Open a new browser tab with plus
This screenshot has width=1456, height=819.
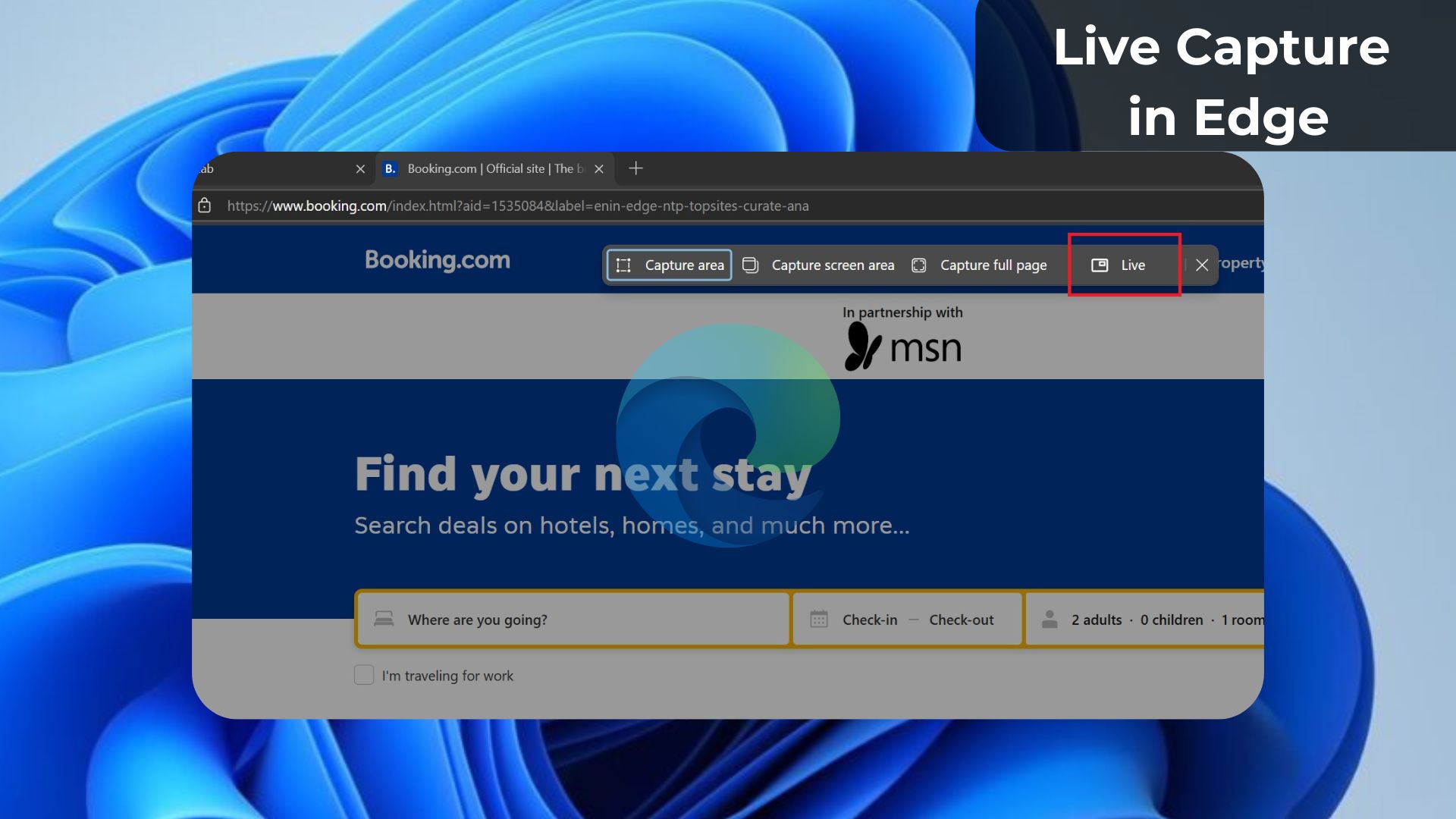coord(635,168)
